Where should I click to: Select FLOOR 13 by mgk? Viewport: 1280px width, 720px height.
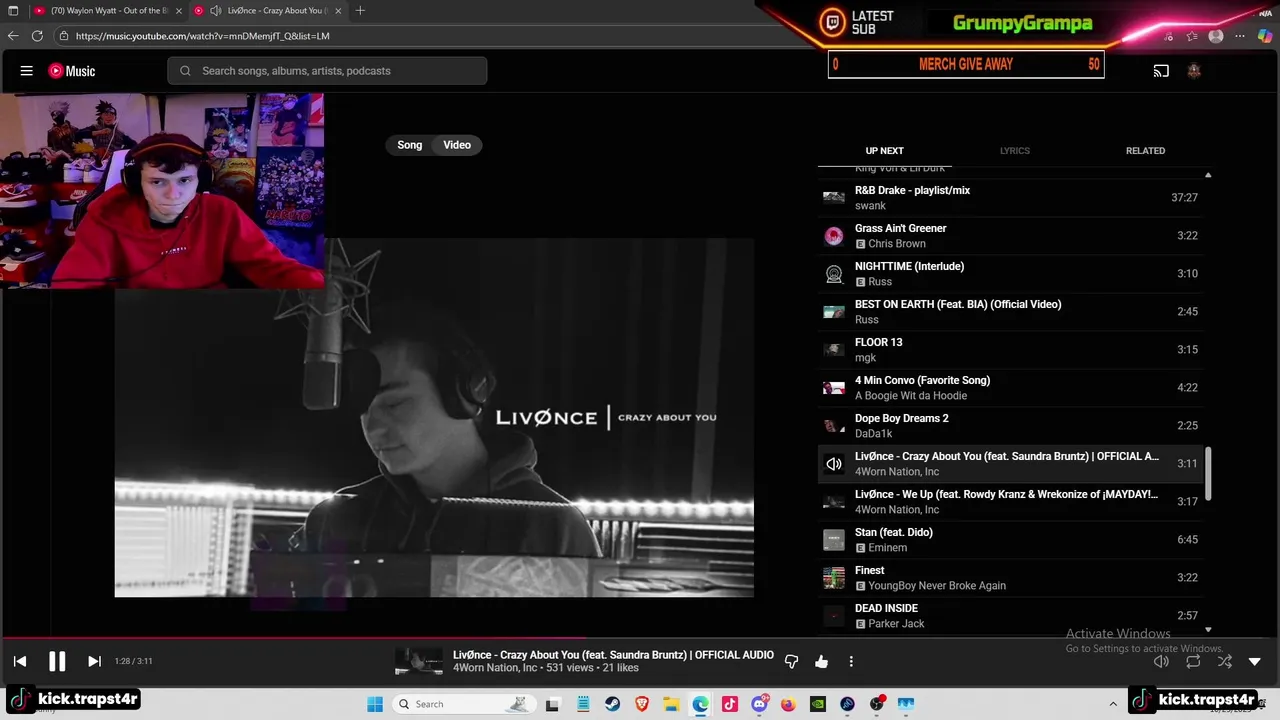pos(1010,350)
